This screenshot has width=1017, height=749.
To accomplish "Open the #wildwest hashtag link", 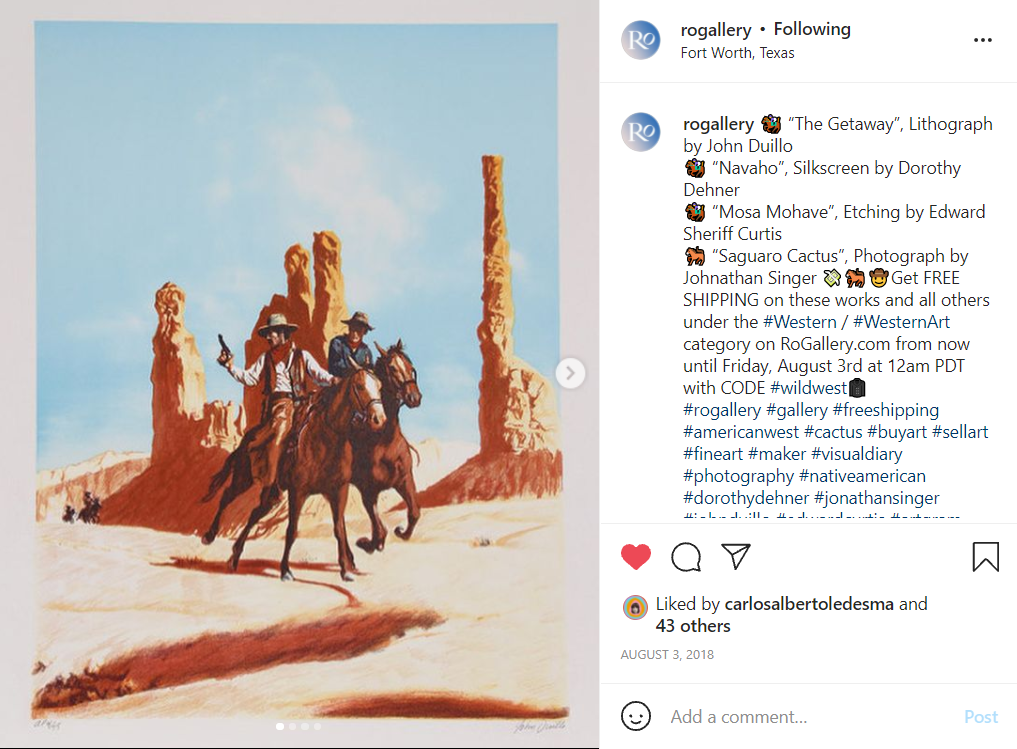I will (808, 388).
